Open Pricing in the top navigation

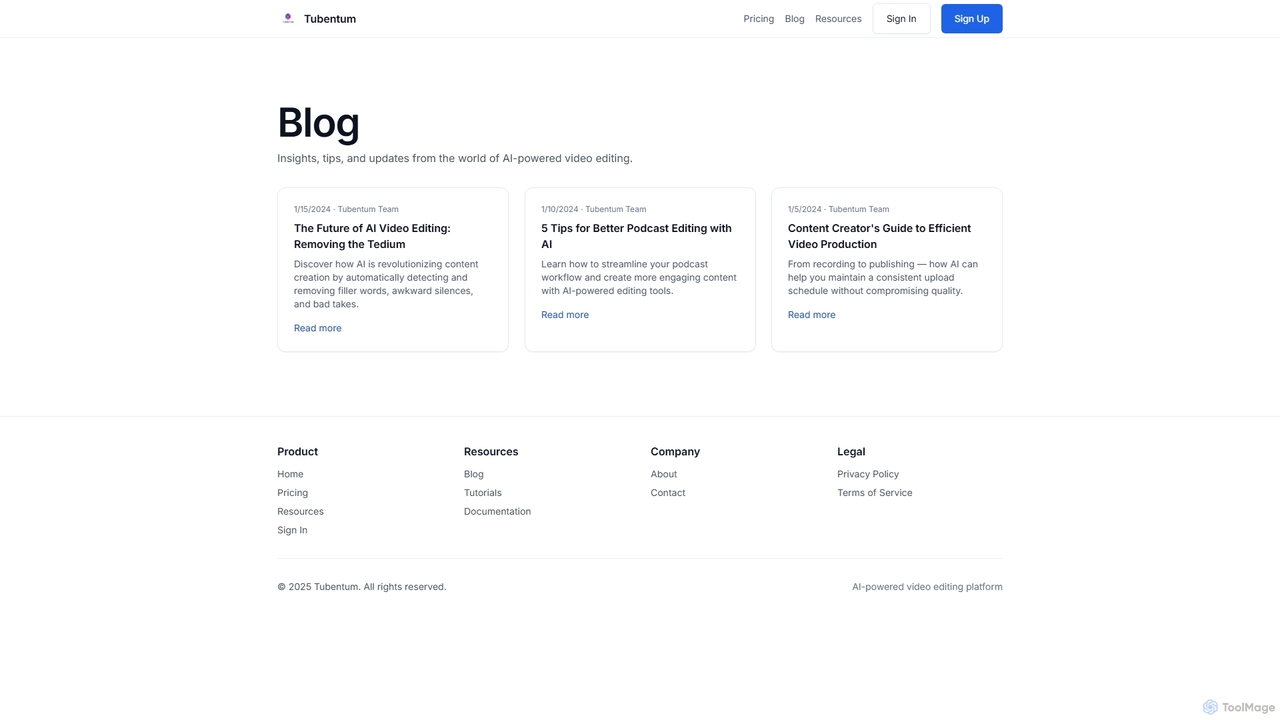click(759, 19)
